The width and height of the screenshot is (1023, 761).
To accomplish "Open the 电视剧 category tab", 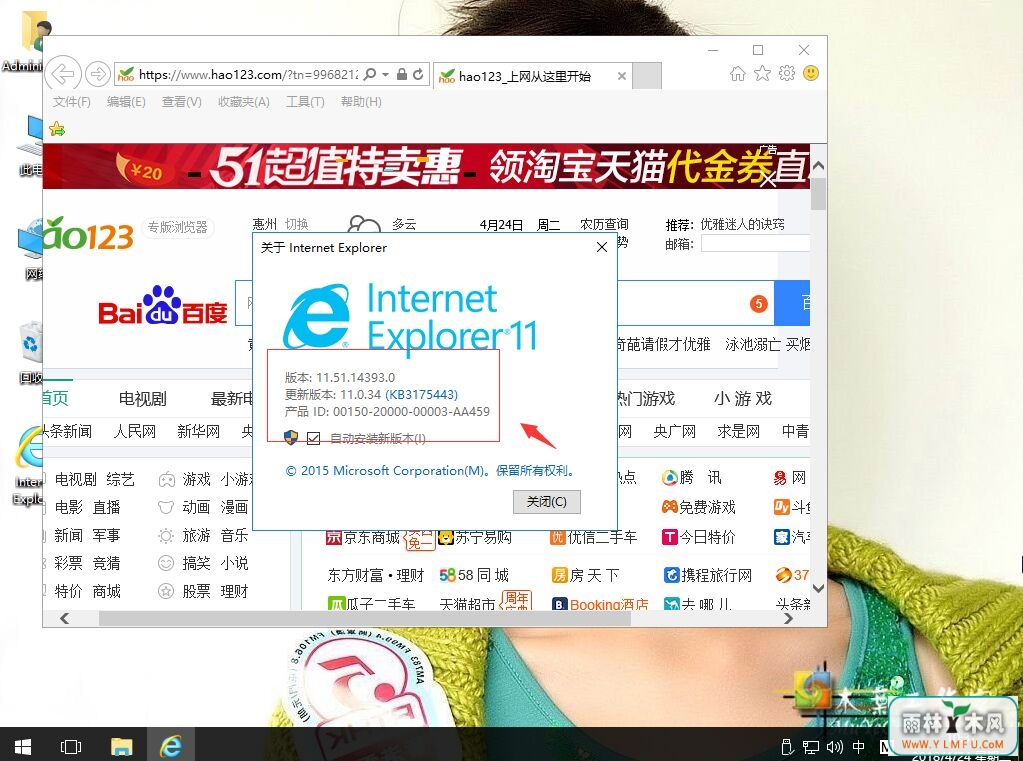I will point(142,398).
